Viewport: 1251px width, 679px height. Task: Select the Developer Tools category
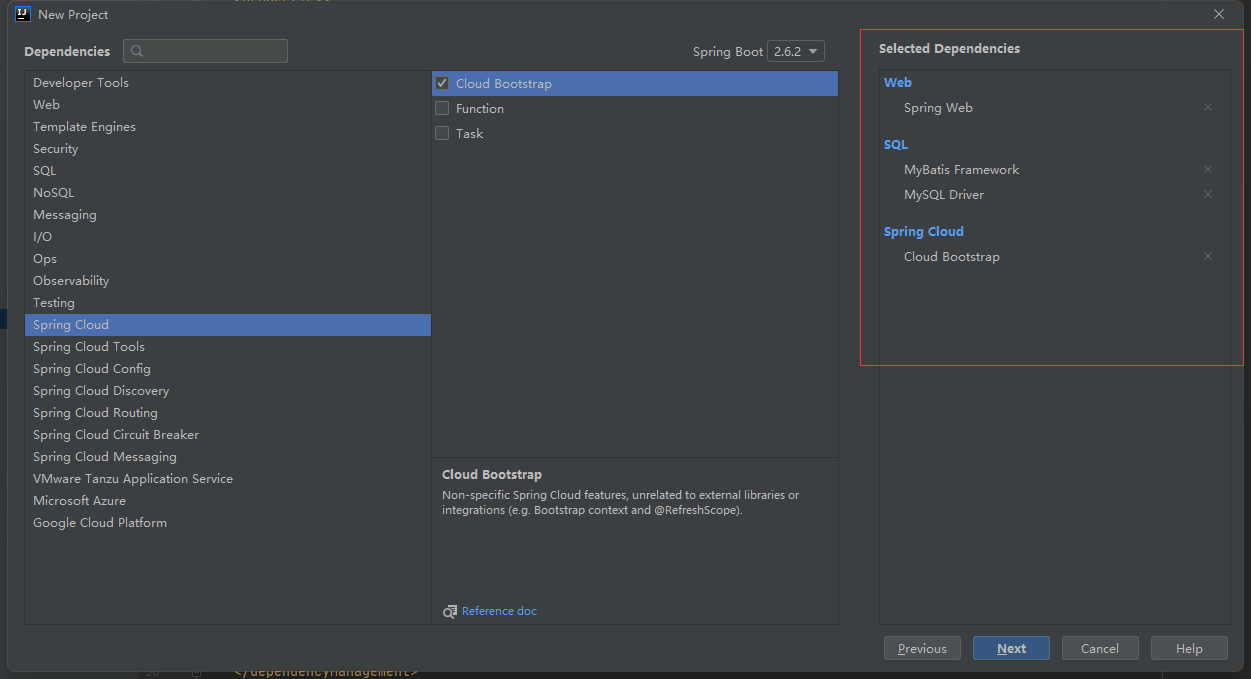coord(228,83)
